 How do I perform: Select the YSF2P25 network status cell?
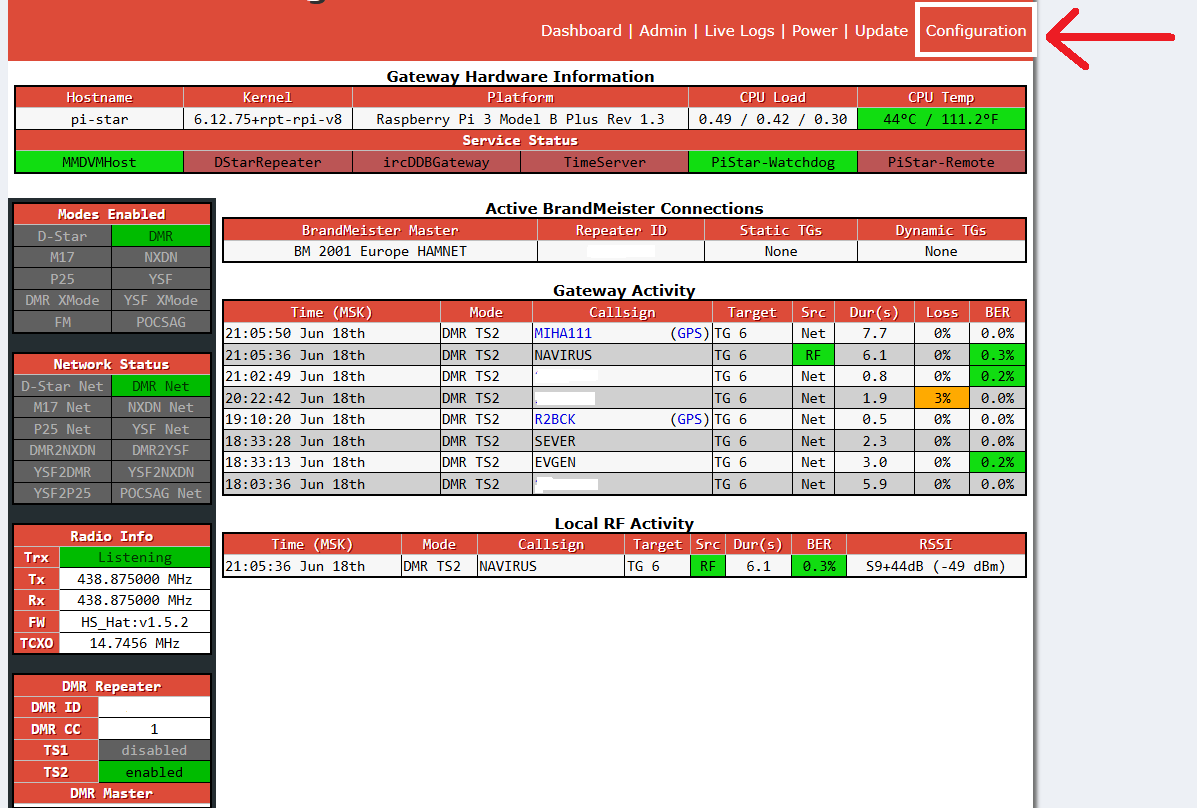click(63, 493)
